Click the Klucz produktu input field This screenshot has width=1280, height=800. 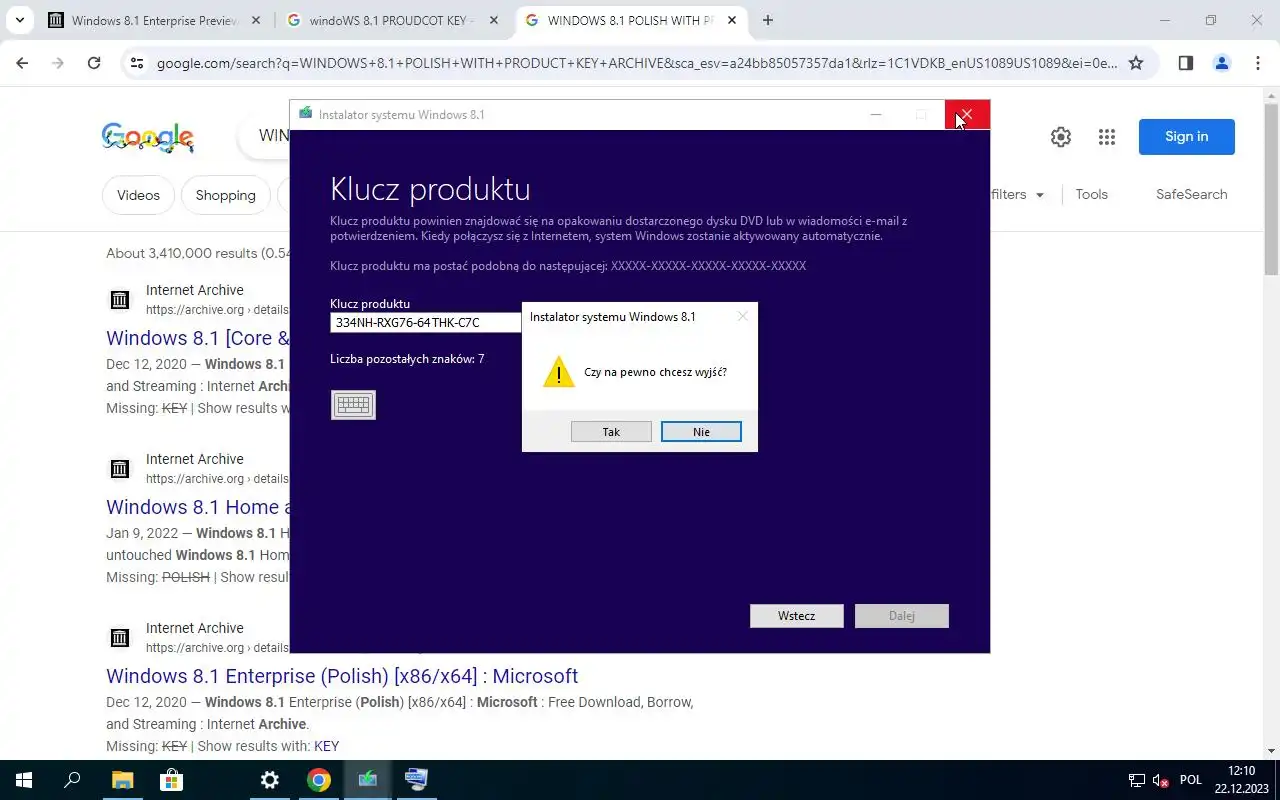(x=426, y=323)
